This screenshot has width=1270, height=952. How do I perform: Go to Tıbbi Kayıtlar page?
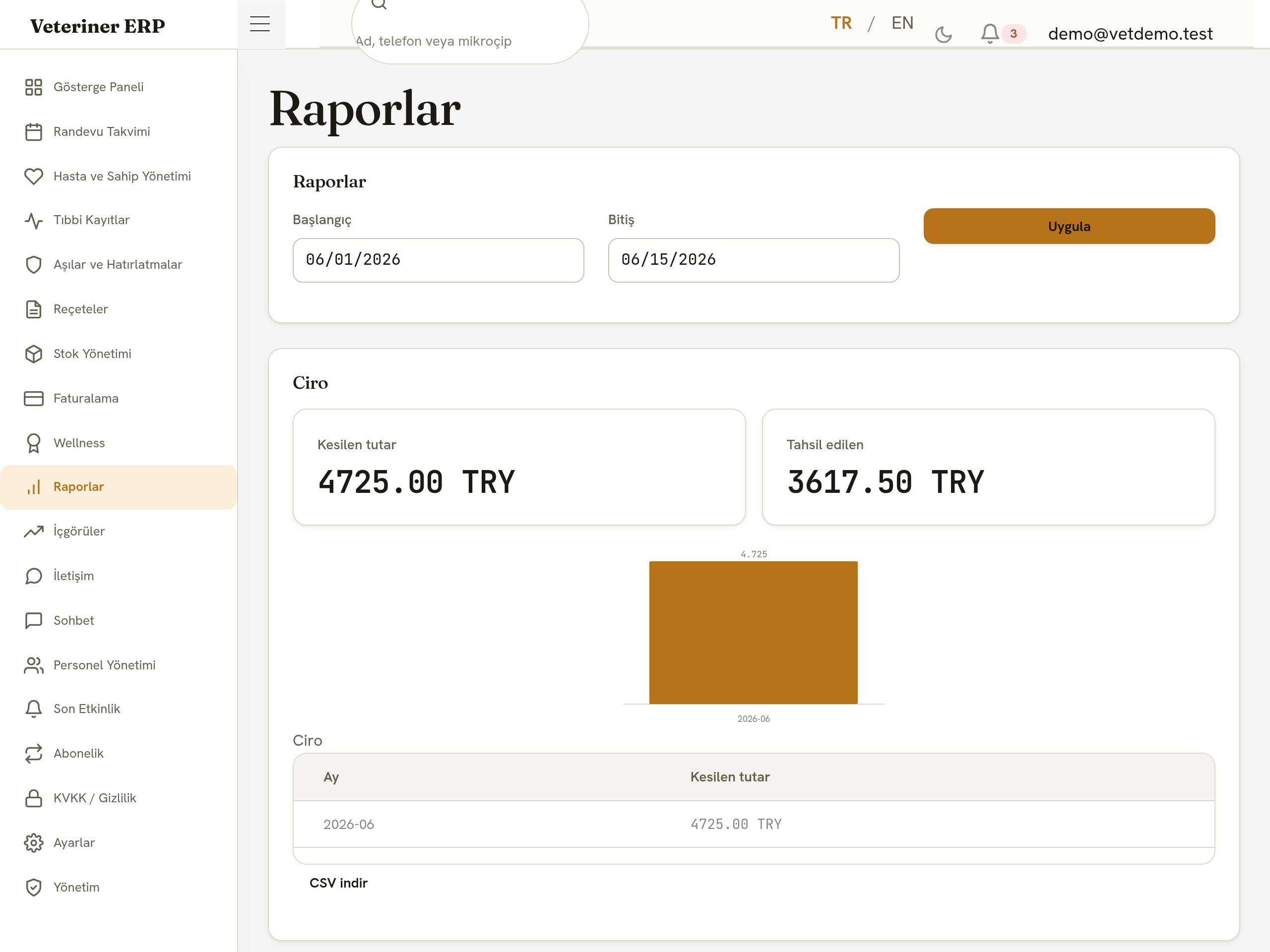coord(119,220)
